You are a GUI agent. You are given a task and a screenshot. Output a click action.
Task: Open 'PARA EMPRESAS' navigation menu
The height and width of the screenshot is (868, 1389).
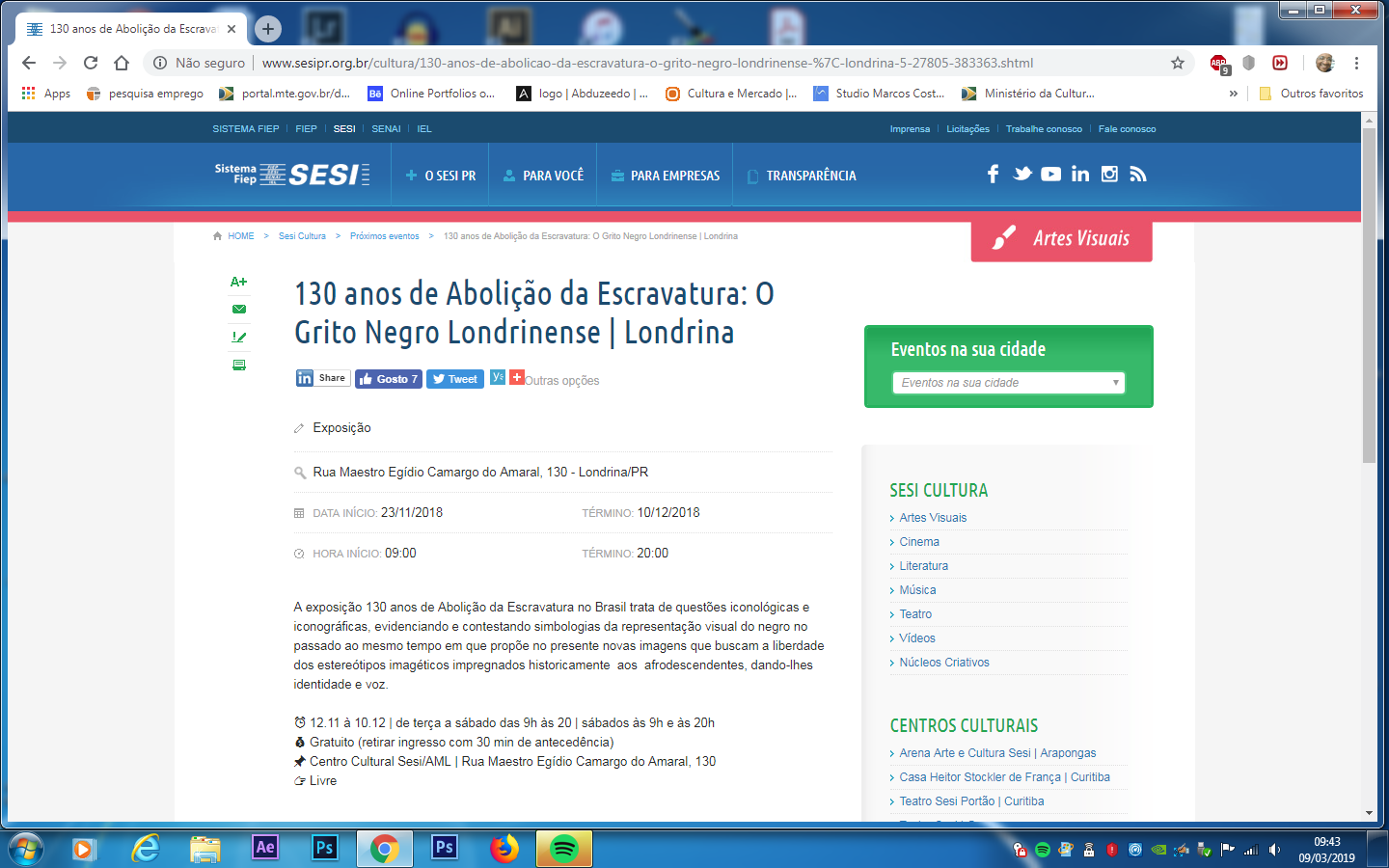(x=666, y=176)
